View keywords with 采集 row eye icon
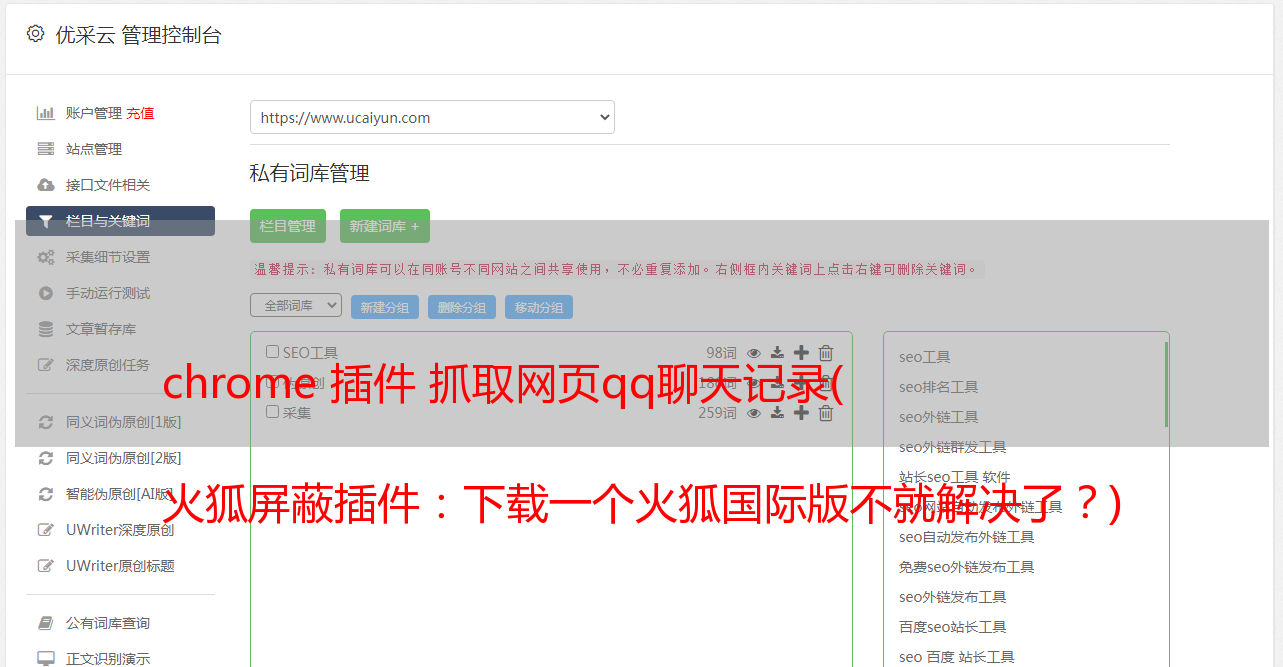This screenshot has height=667, width=1283. (x=754, y=413)
